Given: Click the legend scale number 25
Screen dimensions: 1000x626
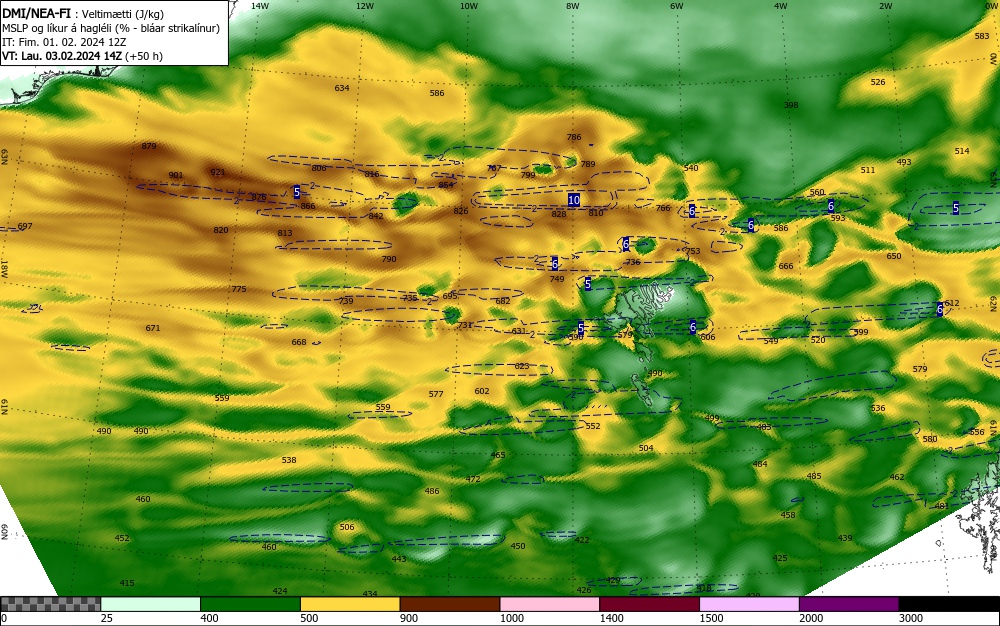Looking at the screenshot, I should click(107, 618).
